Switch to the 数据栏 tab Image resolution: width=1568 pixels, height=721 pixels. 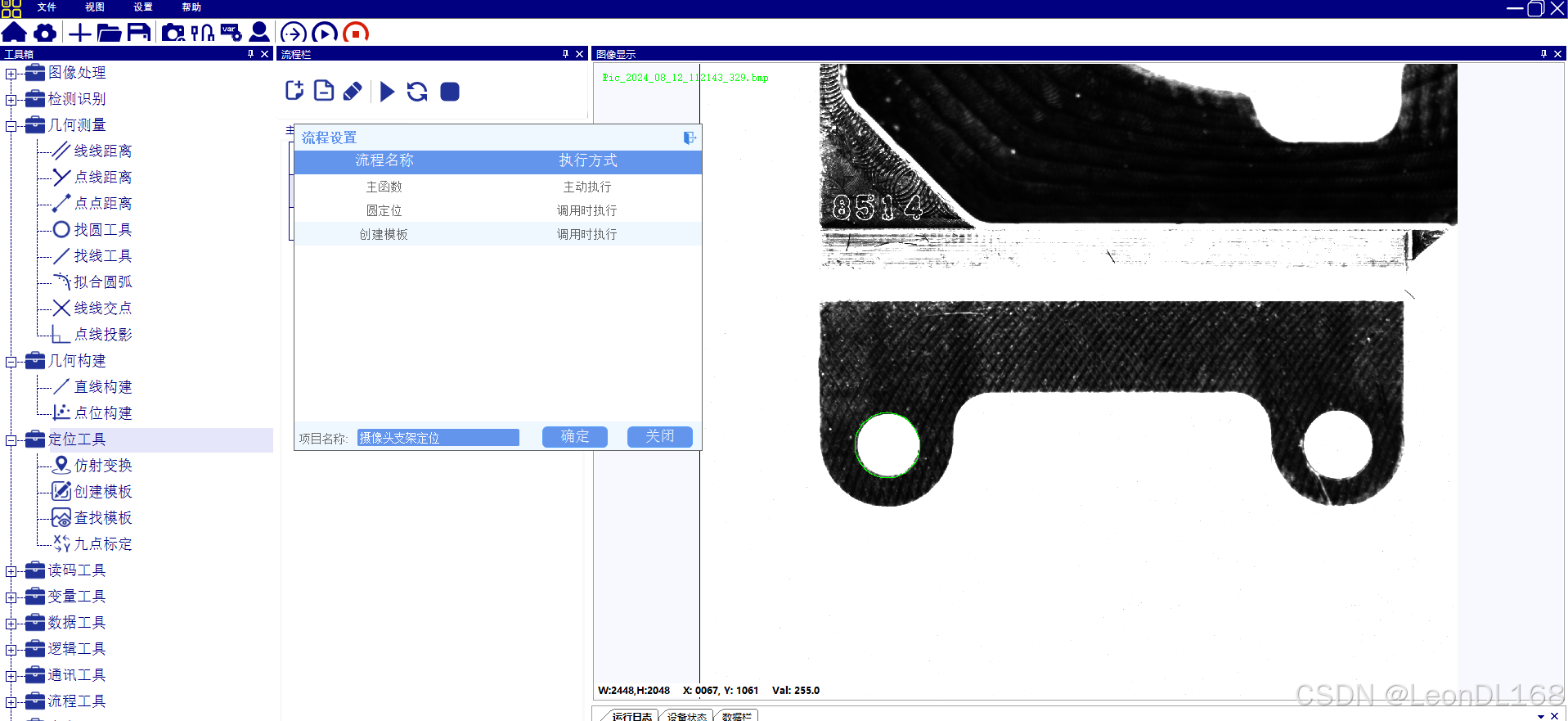(736, 716)
